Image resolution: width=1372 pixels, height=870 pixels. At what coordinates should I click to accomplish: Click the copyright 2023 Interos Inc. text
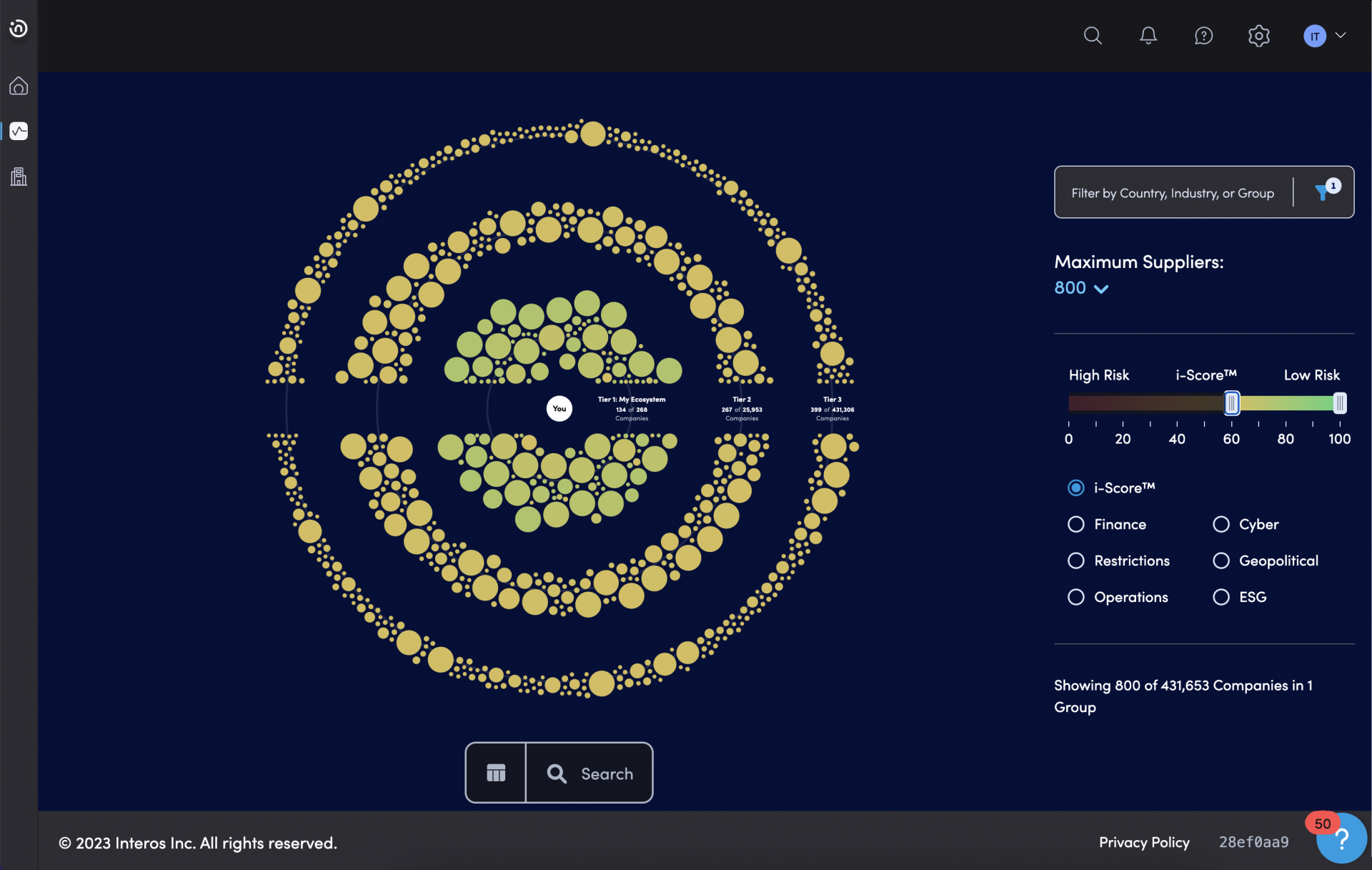pyautogui.click(x=198, y=843)
